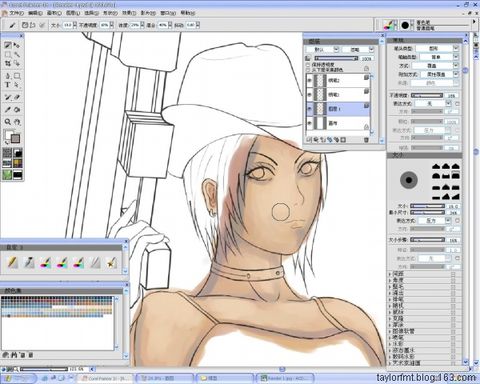
Task: Toggle the checkbox on 喷笔 brush row
Action: [x=453, y=338]
